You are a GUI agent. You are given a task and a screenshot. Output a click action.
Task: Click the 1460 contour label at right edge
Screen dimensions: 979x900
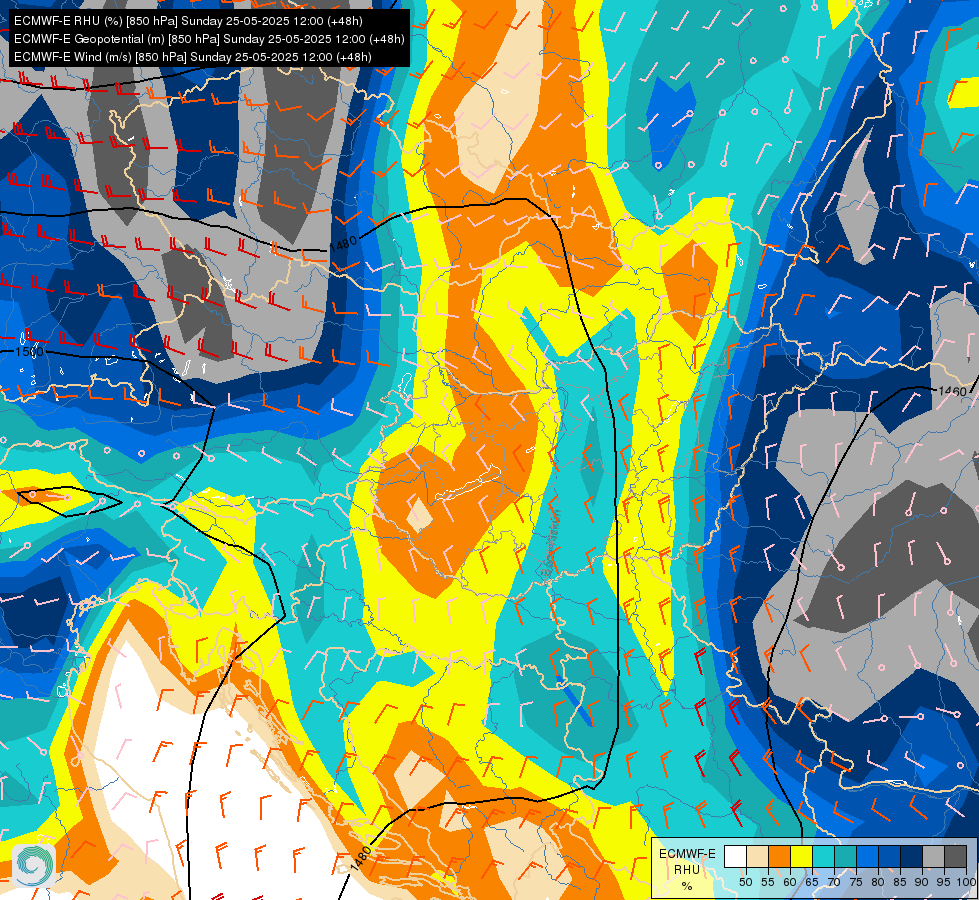(x=953, y=391)
